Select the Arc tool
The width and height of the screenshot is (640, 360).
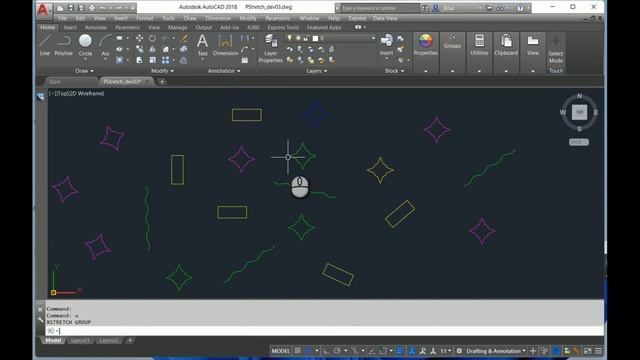(x=105, y=45)
